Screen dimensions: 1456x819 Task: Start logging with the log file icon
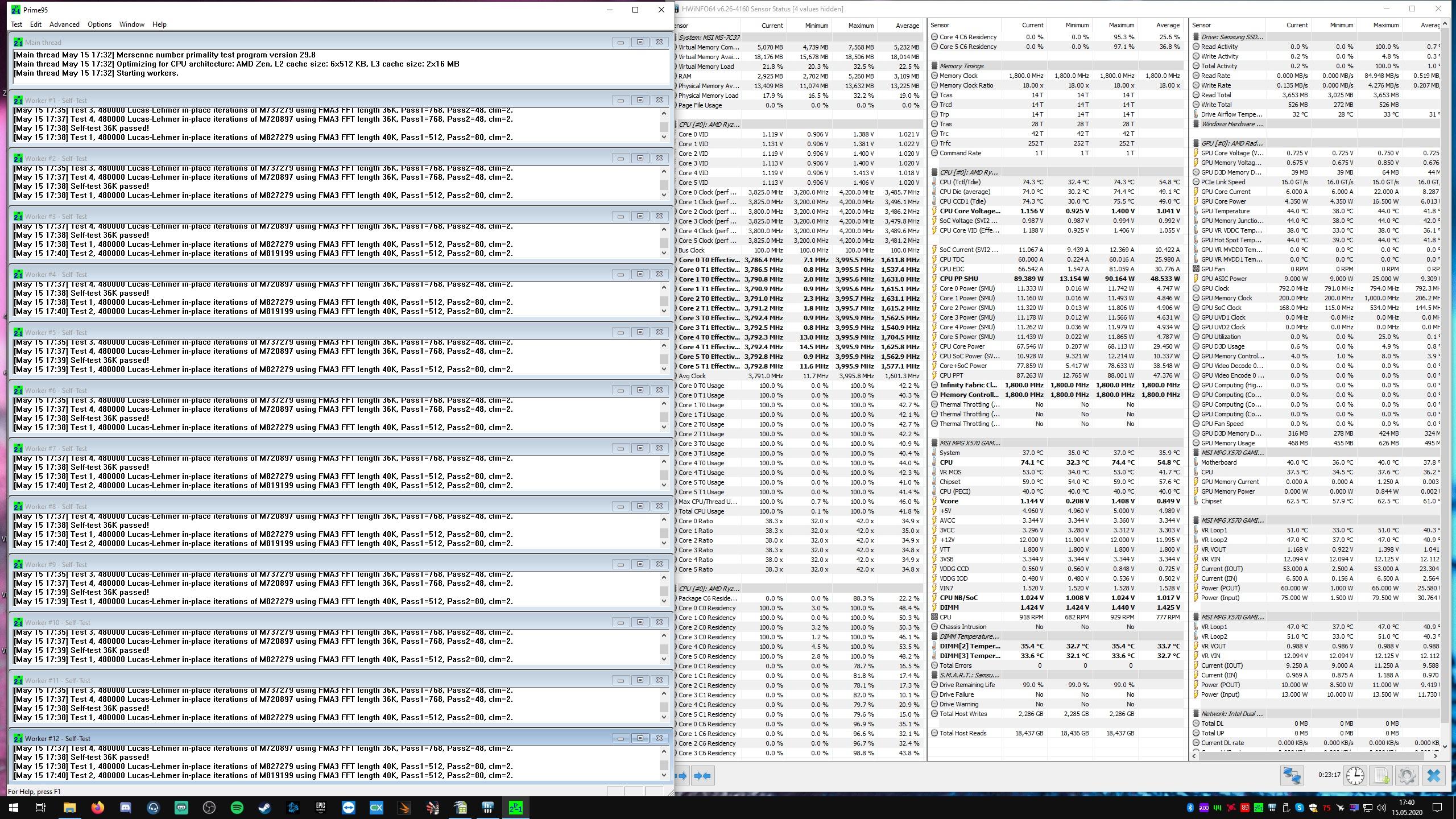pyautogui.click(x=1381, y=776)
